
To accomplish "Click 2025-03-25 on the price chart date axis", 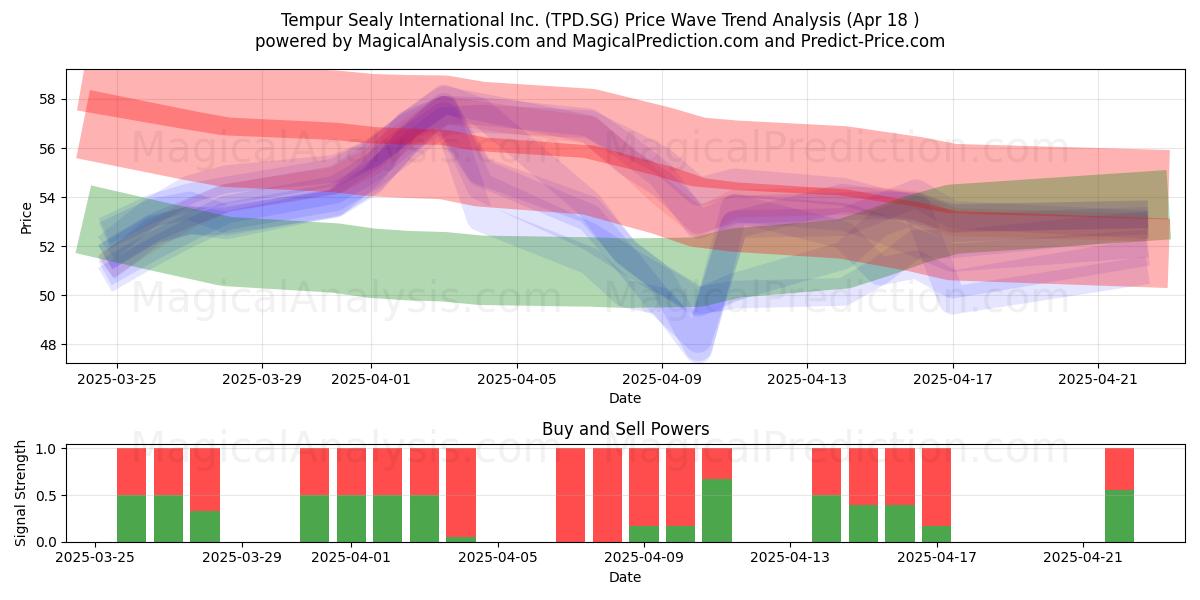I will [x=117, y=379].
